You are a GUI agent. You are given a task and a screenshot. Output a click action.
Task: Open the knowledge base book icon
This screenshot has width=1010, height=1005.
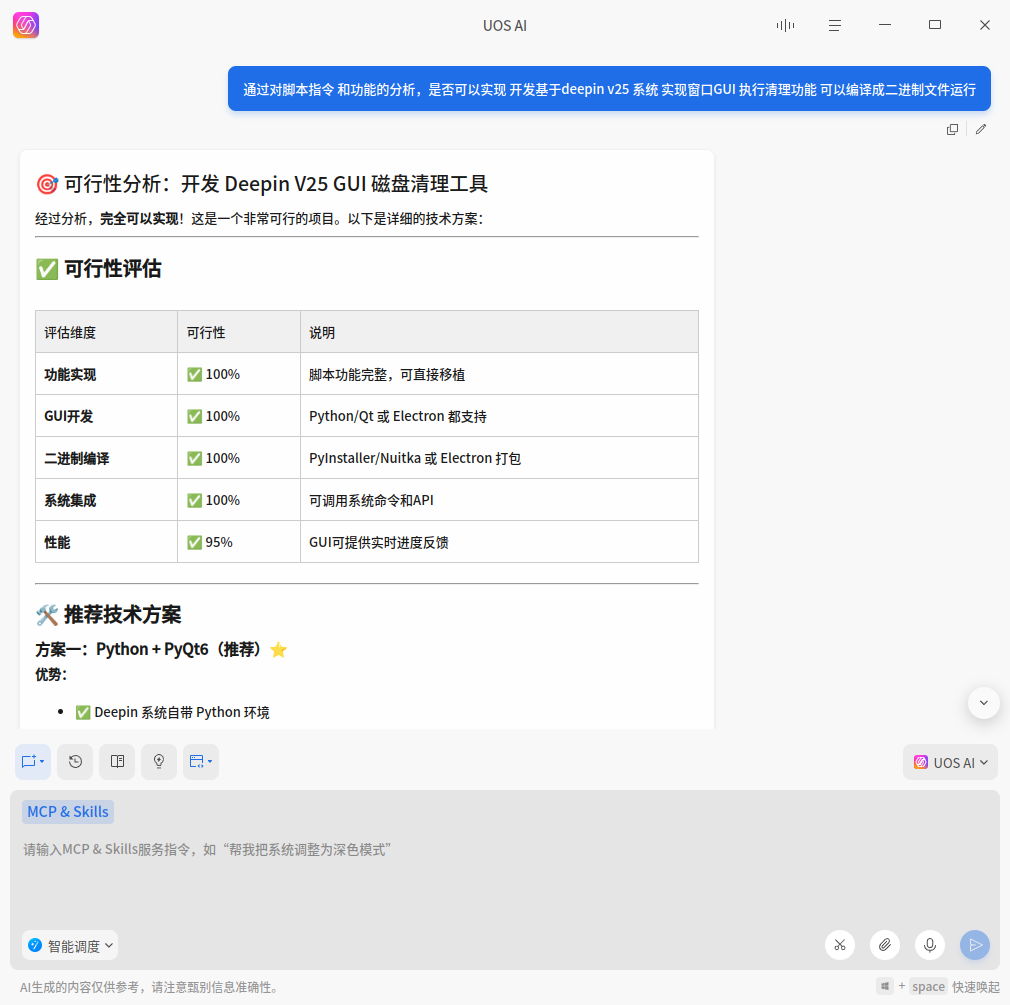[117, 762]
